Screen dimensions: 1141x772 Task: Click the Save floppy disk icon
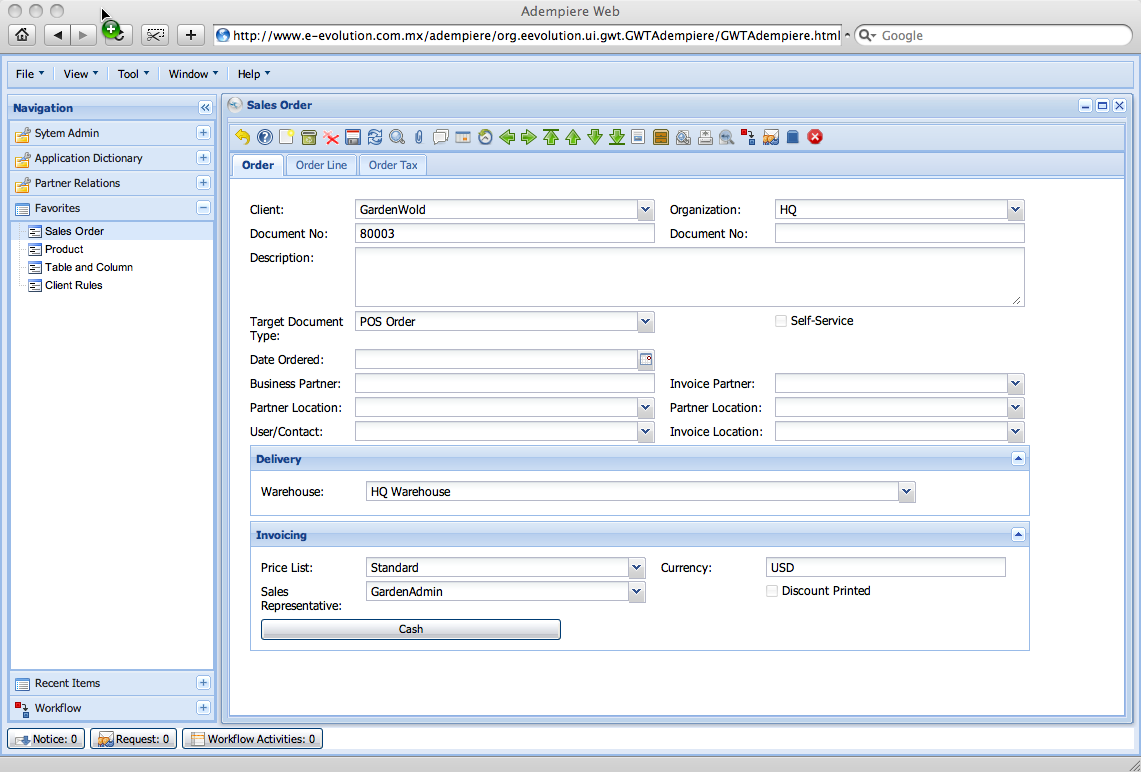353,138
